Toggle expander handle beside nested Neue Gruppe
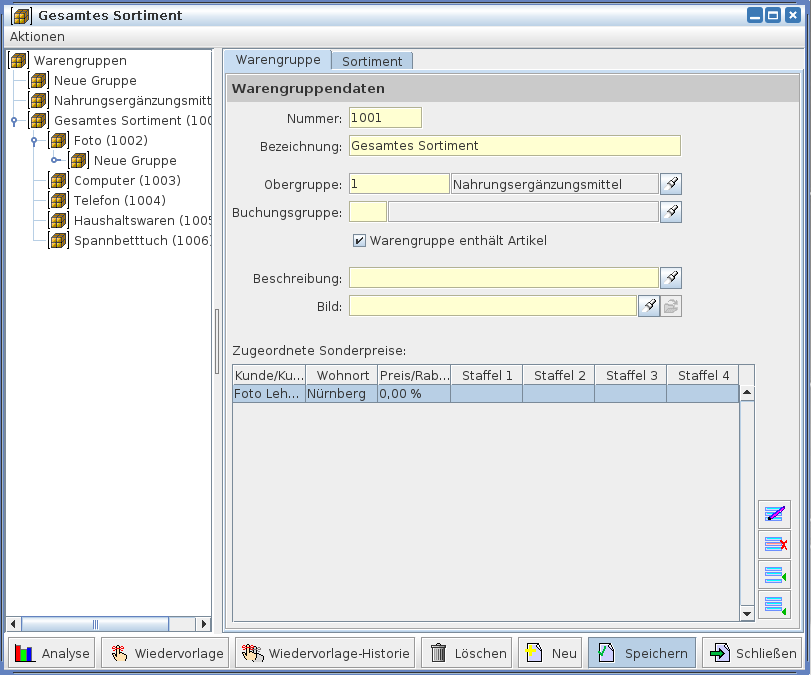 [x=54, y=161]
